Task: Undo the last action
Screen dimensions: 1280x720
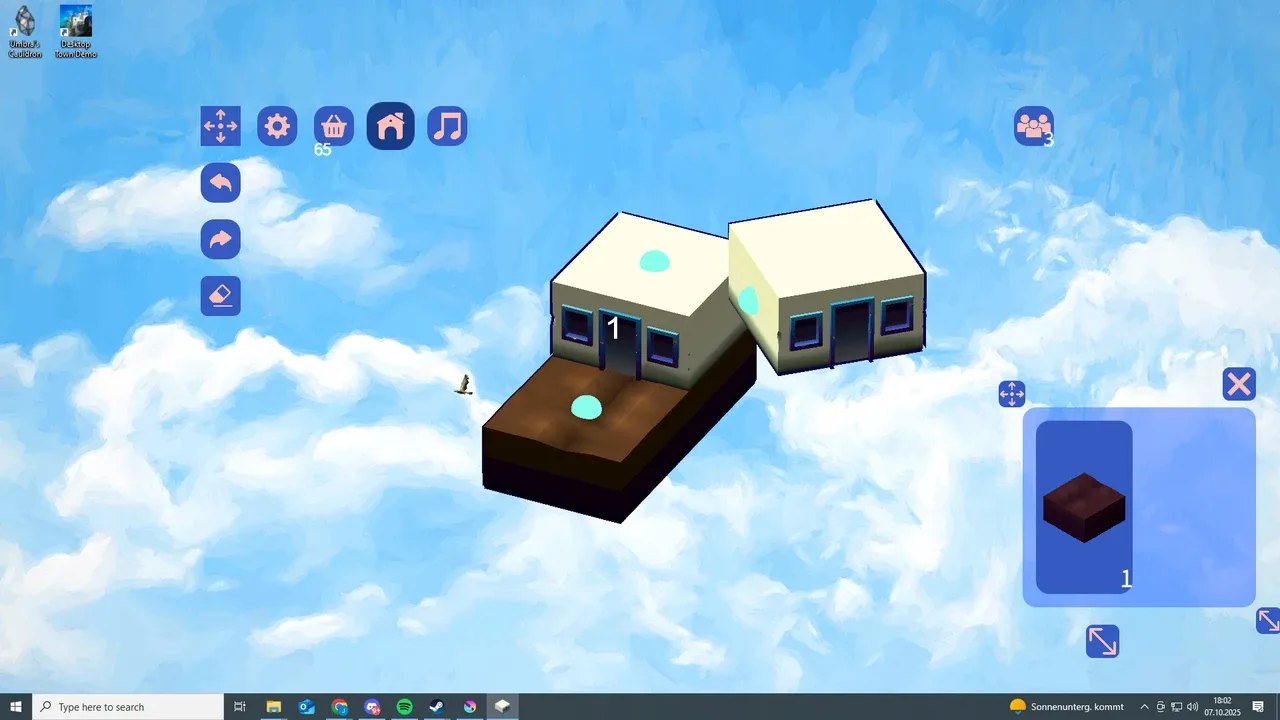Action: point(220,183)
